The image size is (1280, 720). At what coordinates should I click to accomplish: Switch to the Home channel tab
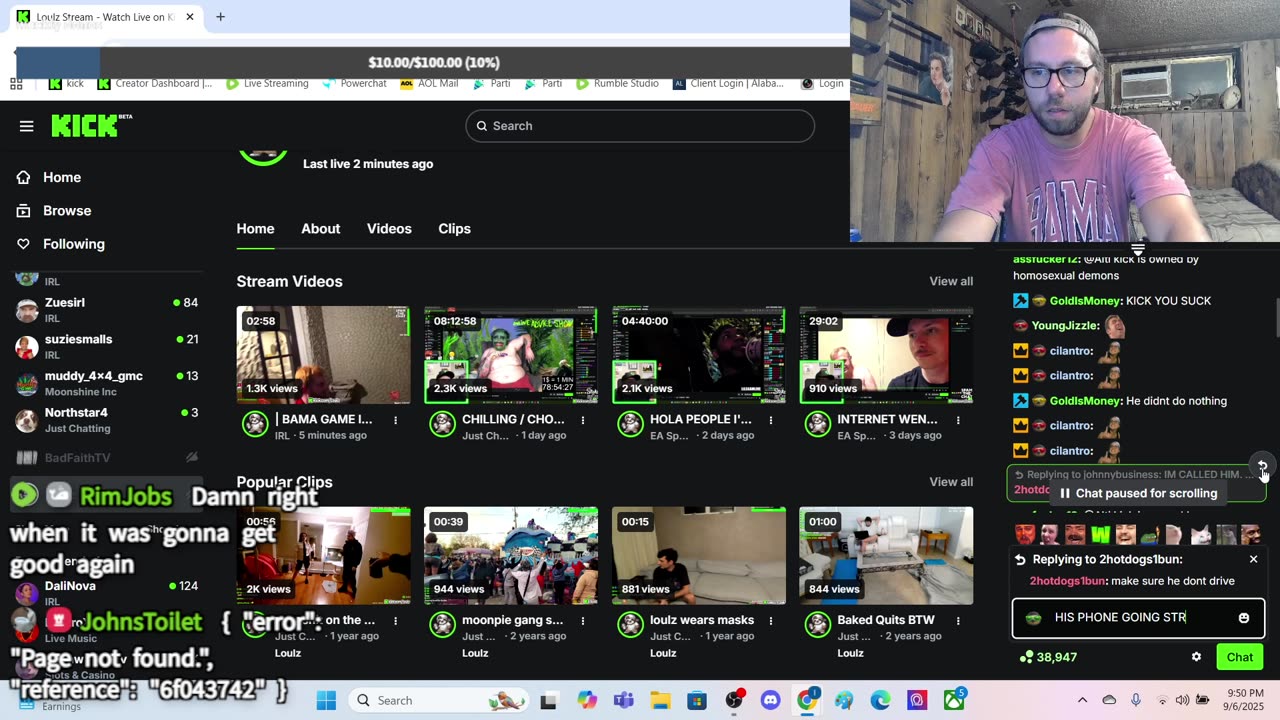tap(255, 229)
